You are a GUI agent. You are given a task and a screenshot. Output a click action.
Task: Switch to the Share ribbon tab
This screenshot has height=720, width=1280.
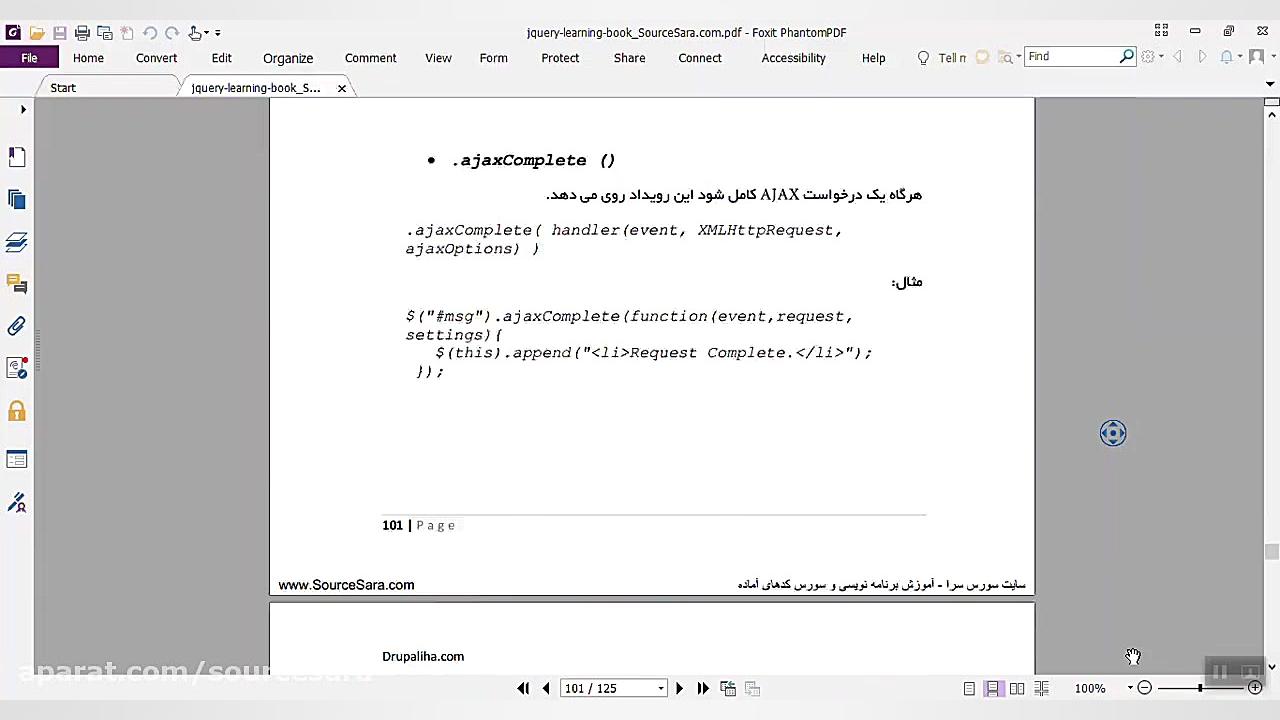(630, 58)
